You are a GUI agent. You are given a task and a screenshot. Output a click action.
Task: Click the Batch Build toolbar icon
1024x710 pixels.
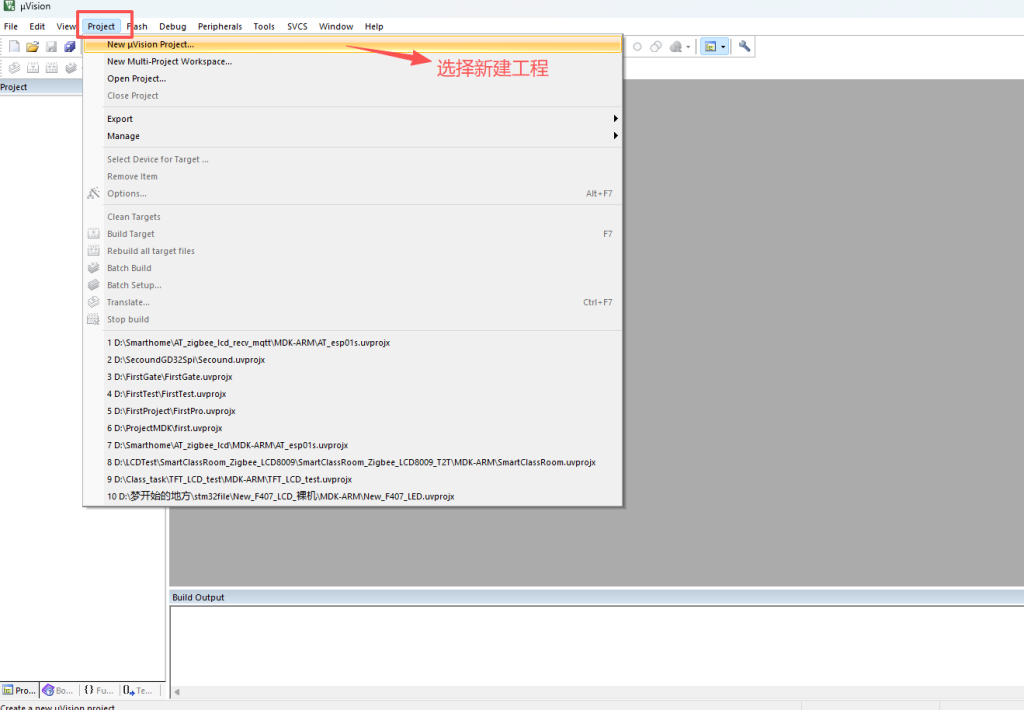pos(70,68)
